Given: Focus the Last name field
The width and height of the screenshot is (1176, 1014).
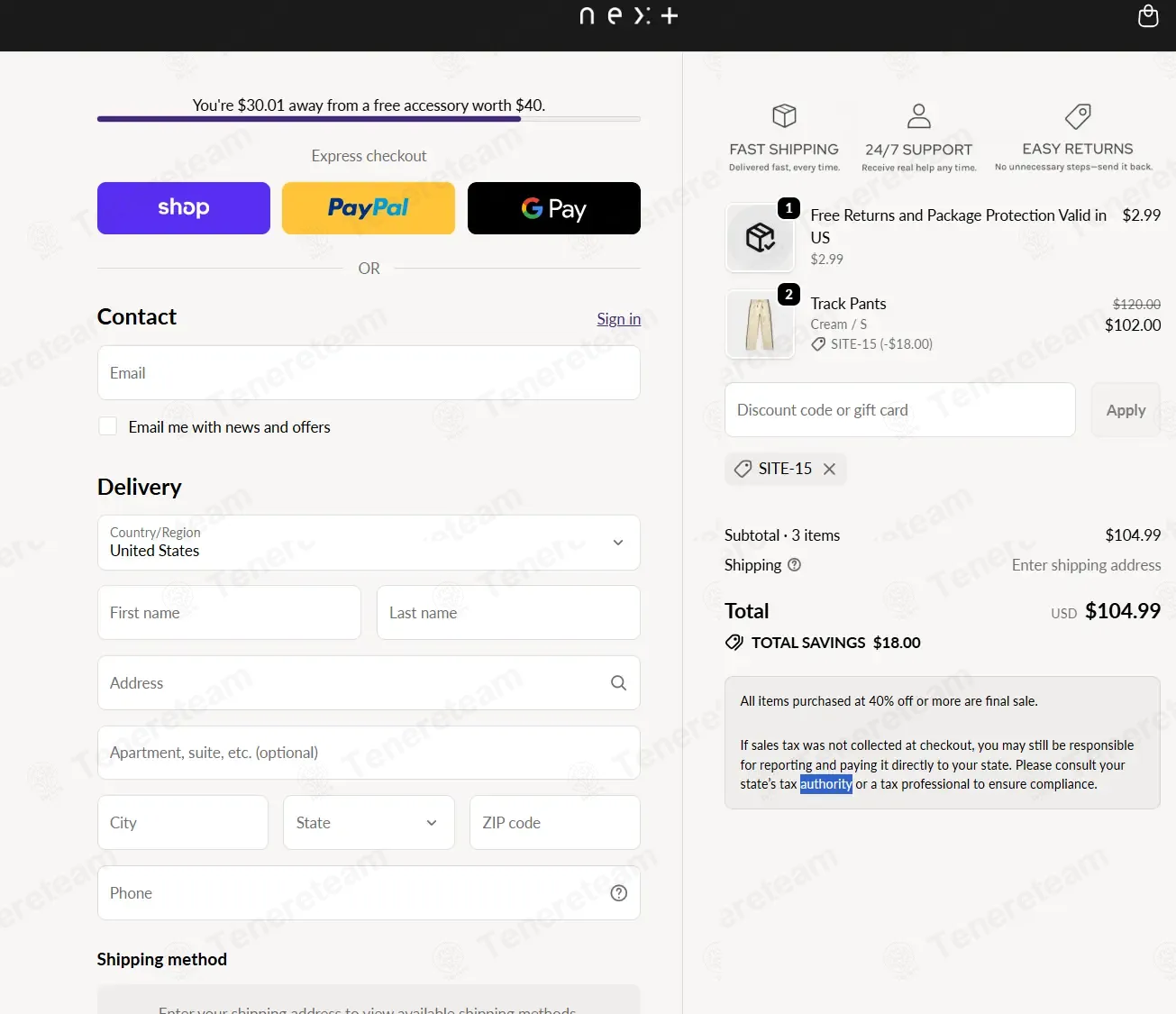Looking at the screenshot, I should tap(508, 613).
